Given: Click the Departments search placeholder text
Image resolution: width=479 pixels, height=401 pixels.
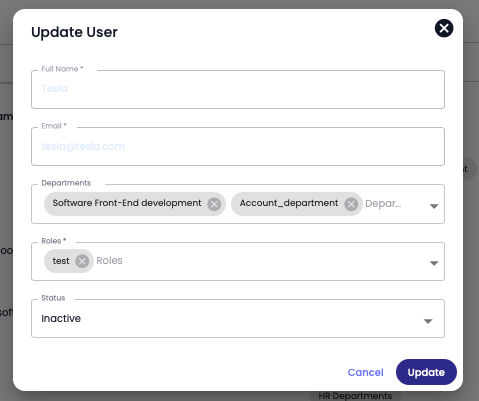Looking at the screenshot, I should tap(383, 204).
